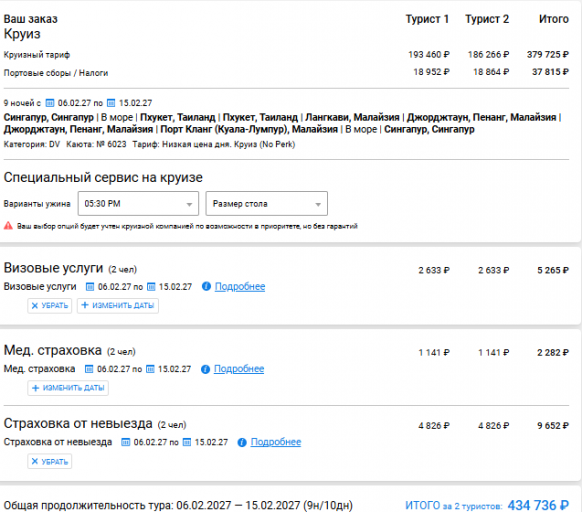This screenshot has width=582, height=512.
Task: Click Турист 1 cruise fare 193 460 ₽
Action: (429, 55)
